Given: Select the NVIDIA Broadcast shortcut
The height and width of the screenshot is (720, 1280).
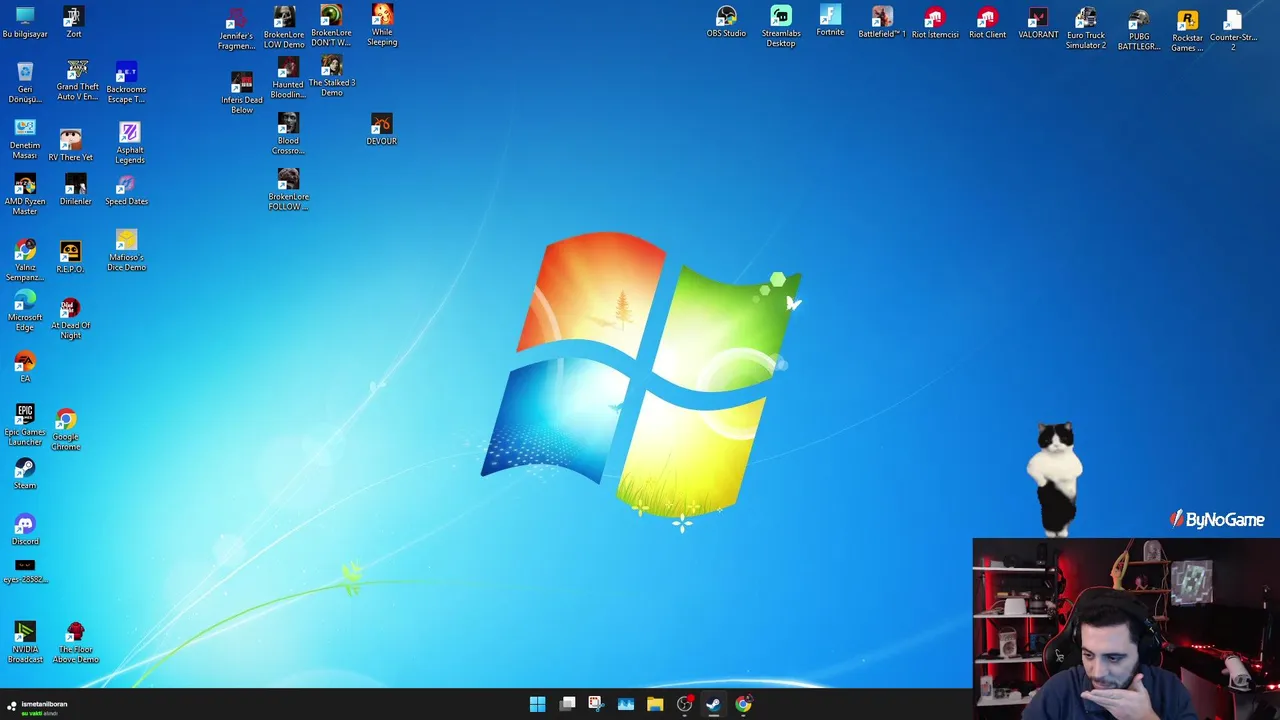Looking at the screenshot, I should (25, 642).
